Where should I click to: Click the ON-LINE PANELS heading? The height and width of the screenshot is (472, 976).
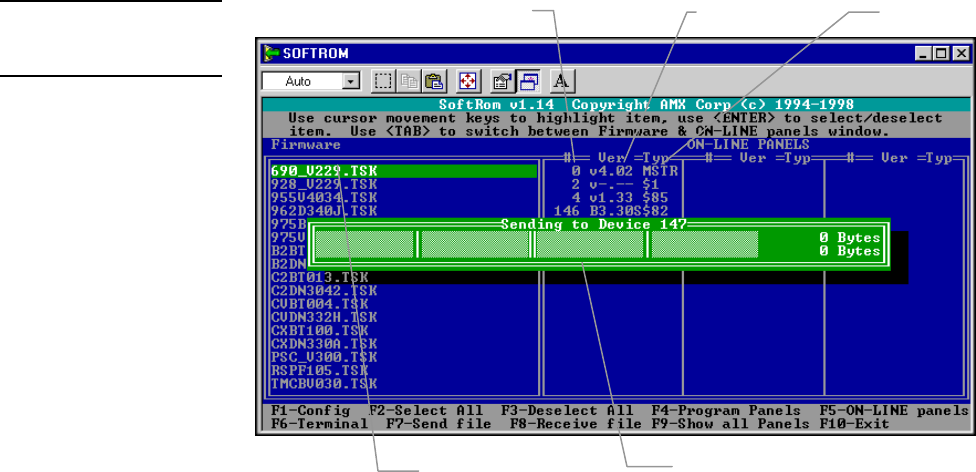[748, 144]
